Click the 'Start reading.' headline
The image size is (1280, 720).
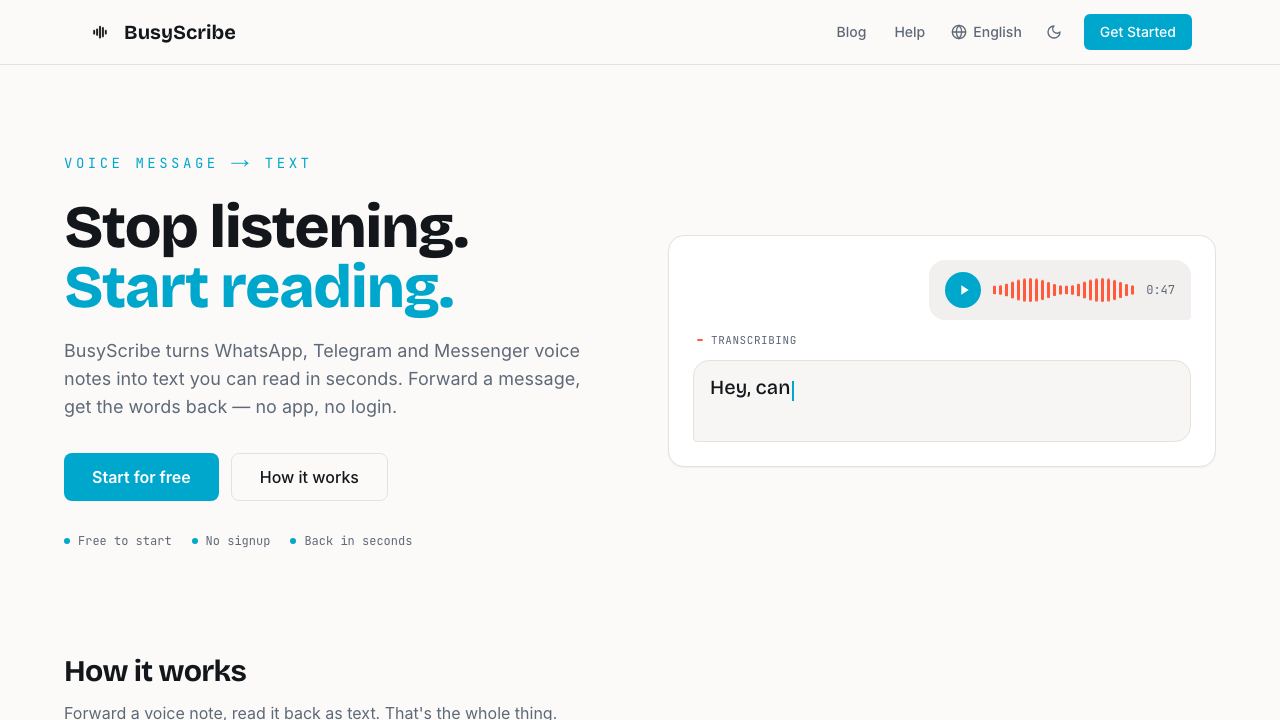[x=259, y=287]
